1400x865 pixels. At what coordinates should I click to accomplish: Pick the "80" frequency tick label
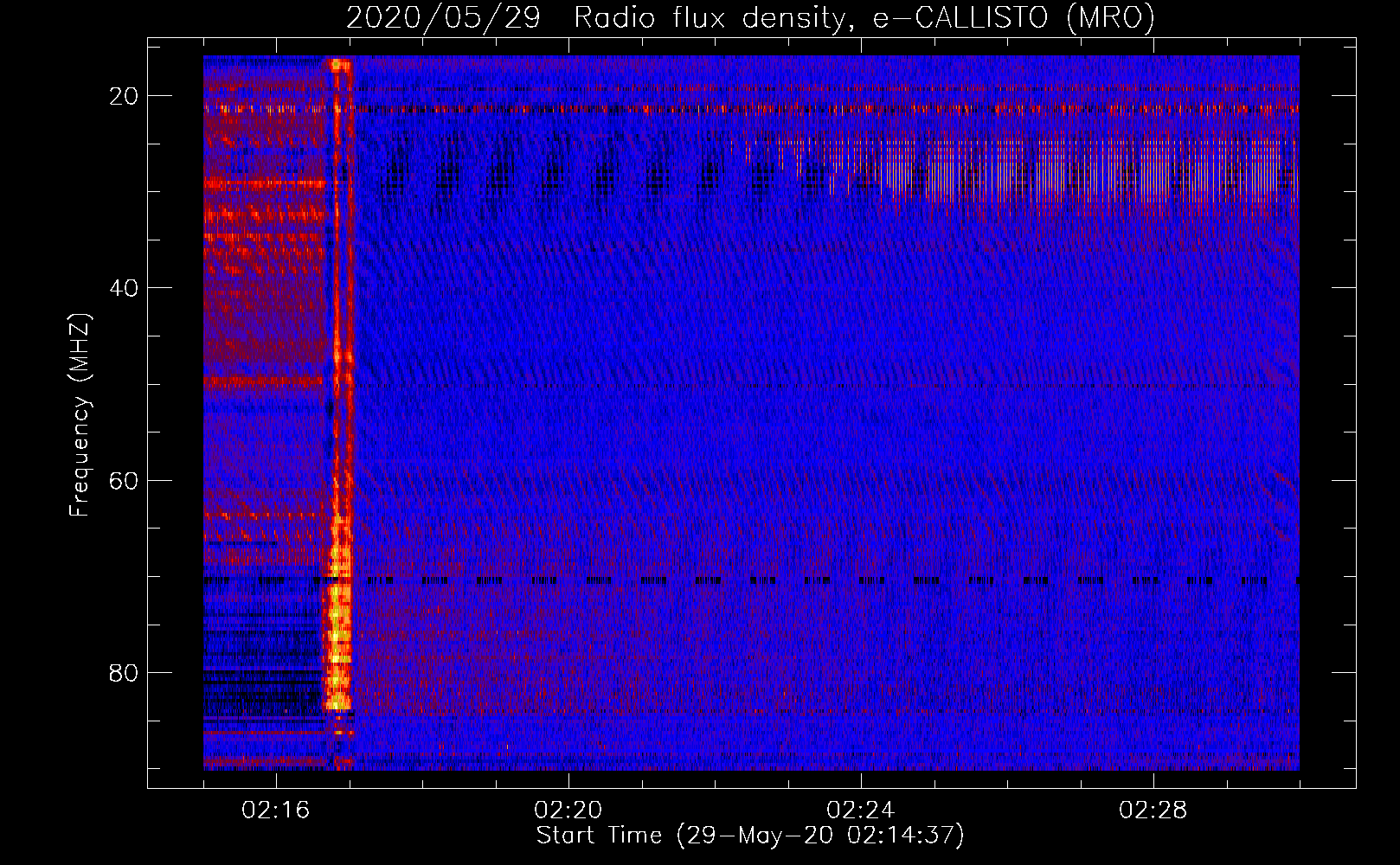(x=124, y=672)
